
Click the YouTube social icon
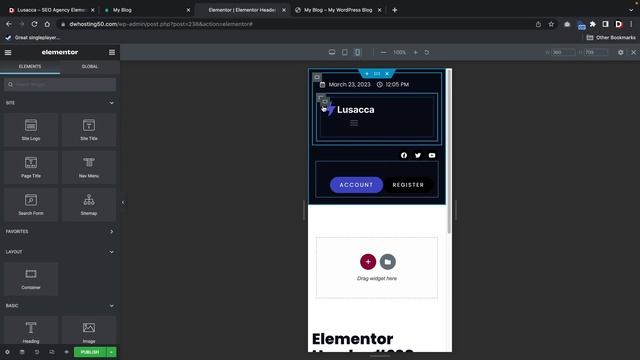tap(432, 155)
